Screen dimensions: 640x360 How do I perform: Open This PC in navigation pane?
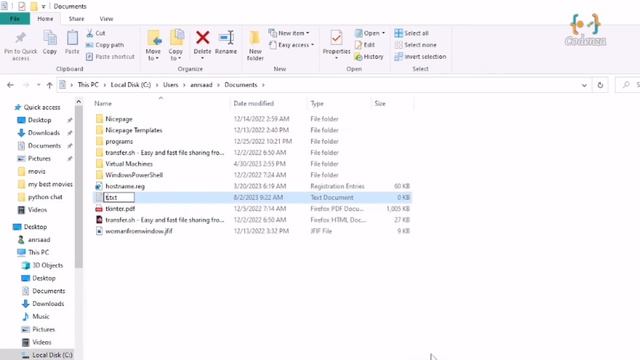coord(38,252)
